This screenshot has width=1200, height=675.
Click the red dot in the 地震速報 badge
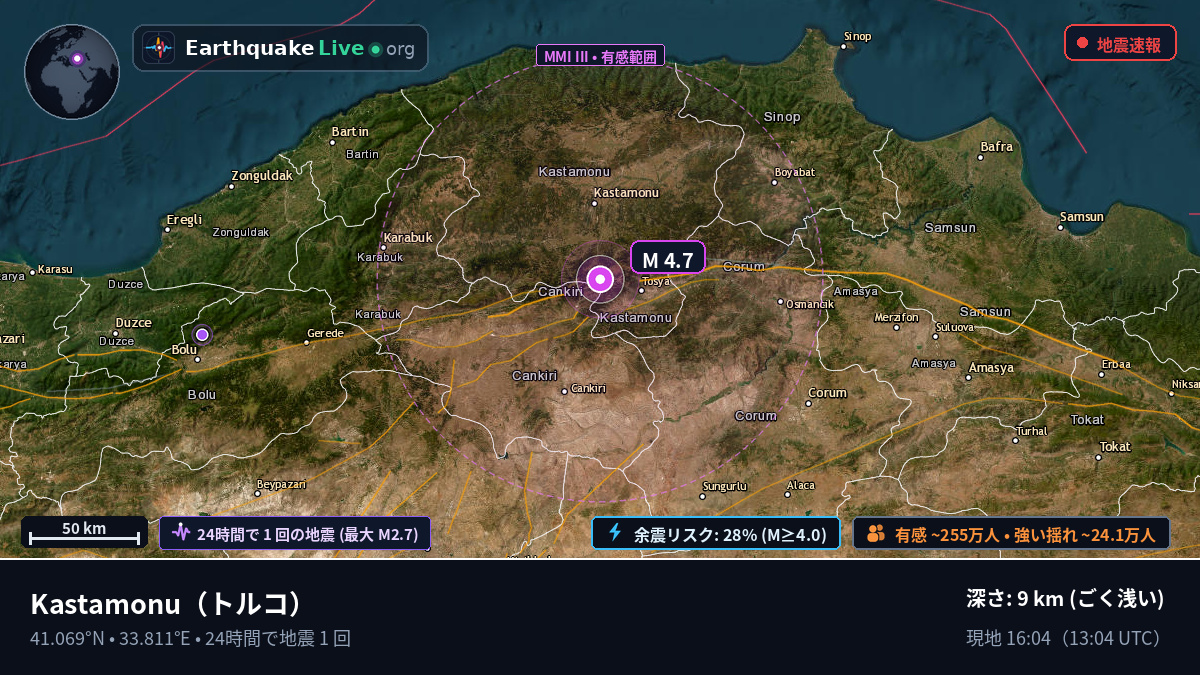coord(1082,44)
